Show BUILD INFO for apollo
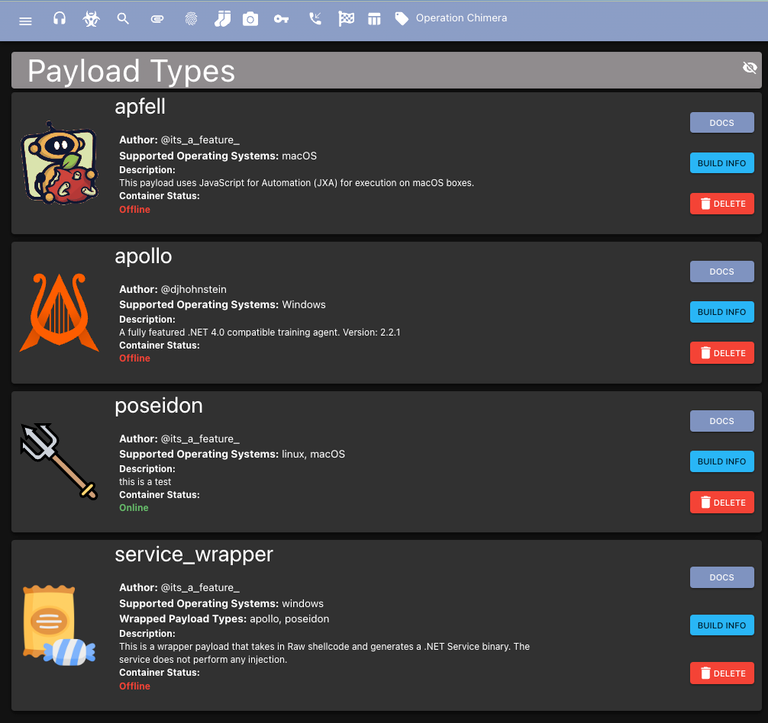The image size is (768, 723). click(x=721, y=312)
